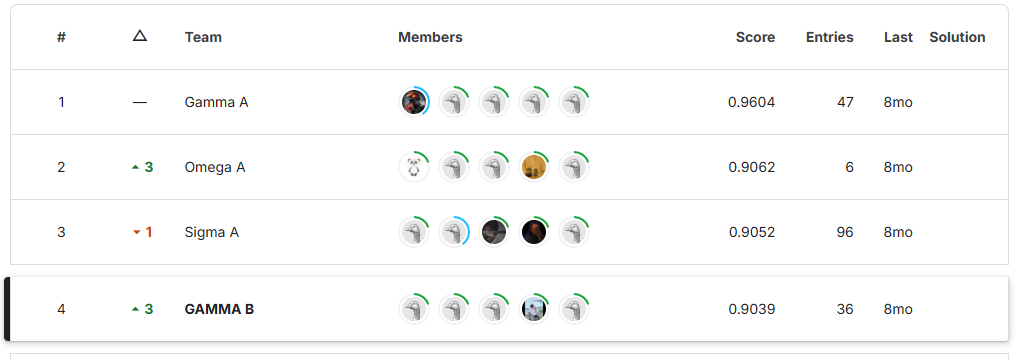
Task: Click the Members column header
Action: [430, 37]
